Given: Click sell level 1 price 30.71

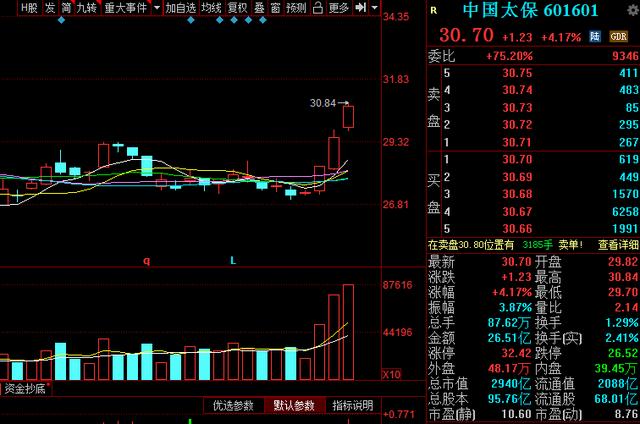Looking at the screenshot, I should click(x=517, y=142).
